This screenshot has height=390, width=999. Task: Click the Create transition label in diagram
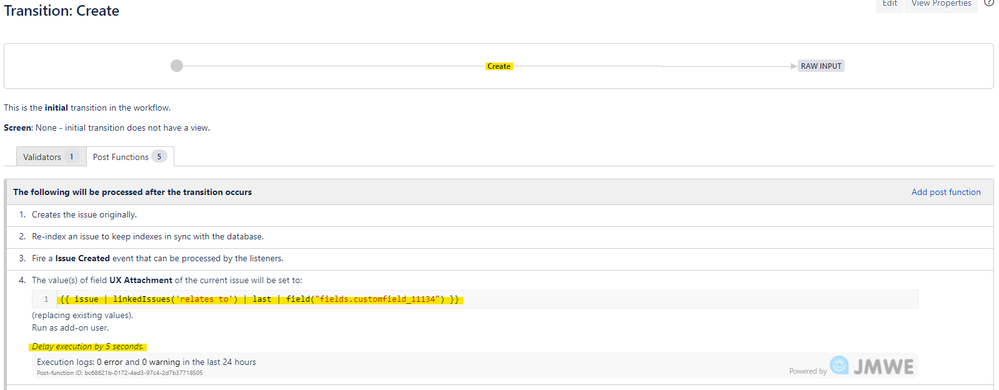click(499, 66)
